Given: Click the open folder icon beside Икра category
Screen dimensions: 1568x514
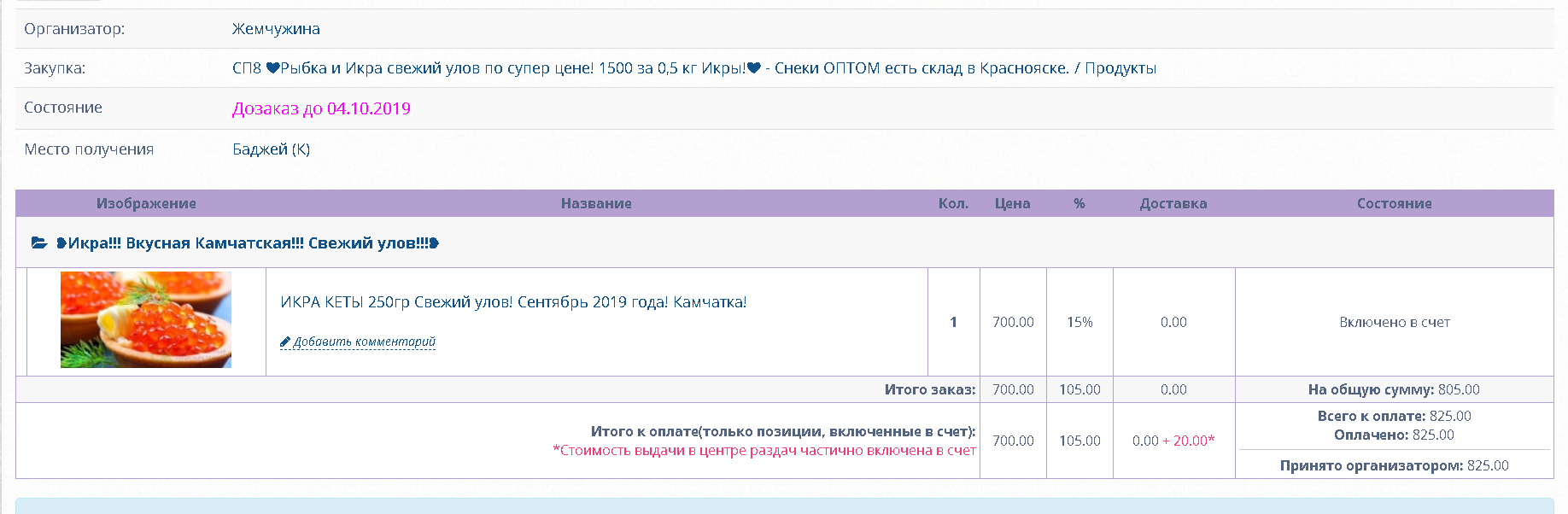Looking at the screenshot, I should [39, 243].
